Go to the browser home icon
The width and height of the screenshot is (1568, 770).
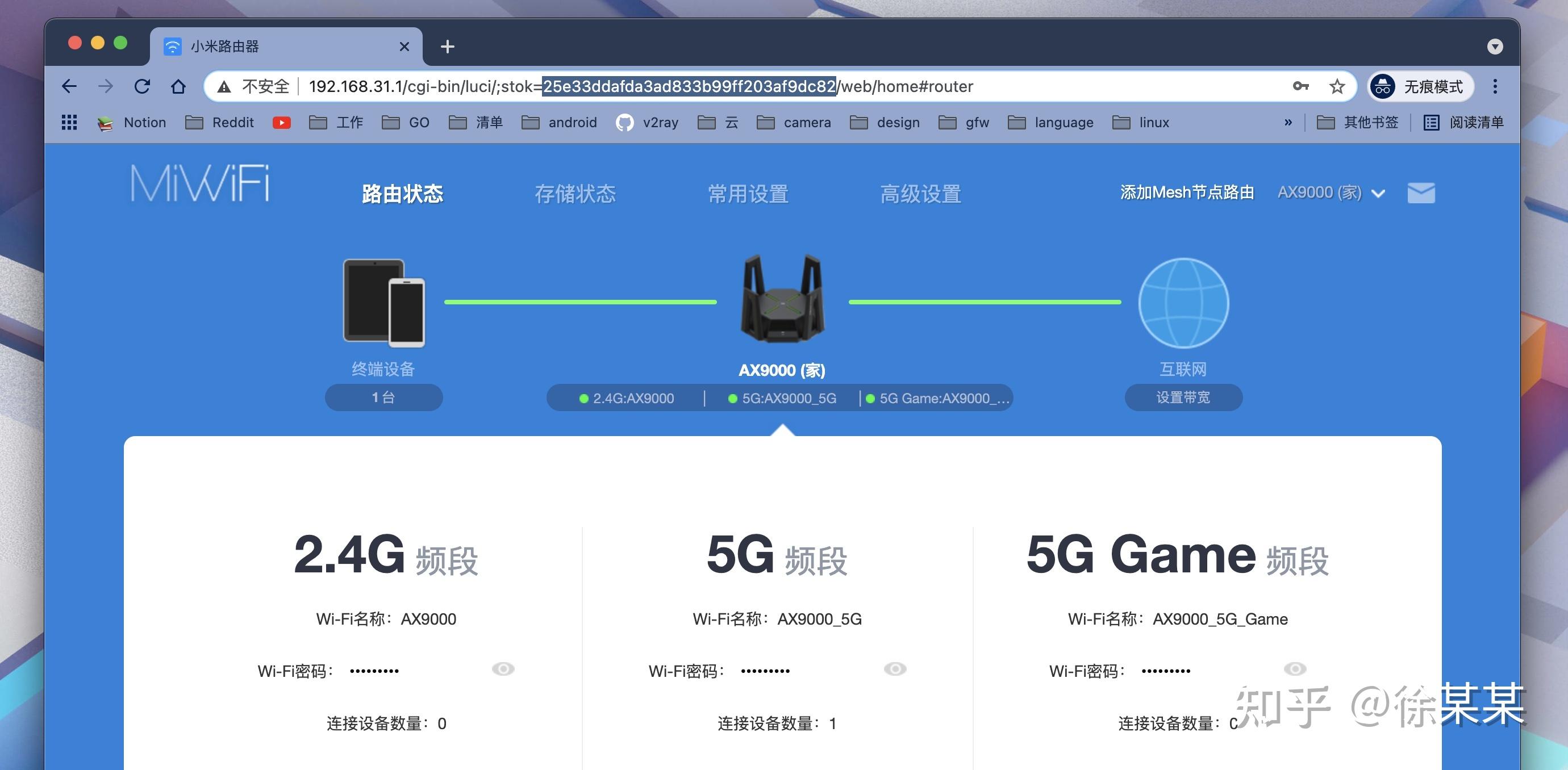click(178, 86)
